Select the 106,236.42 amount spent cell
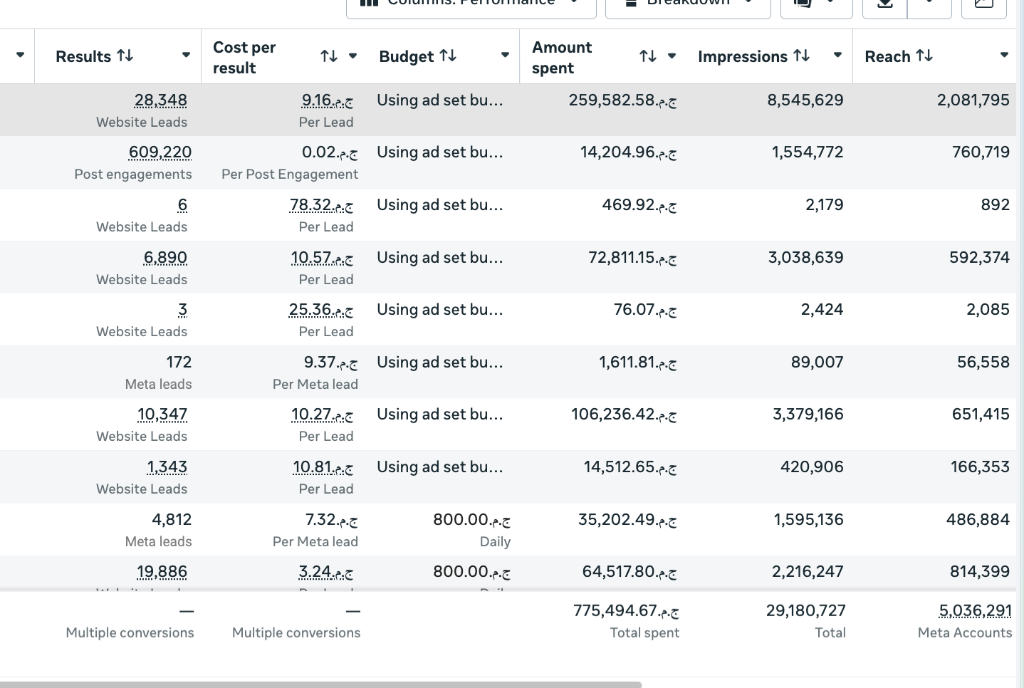Viewport: 1024px width, 688px height. click(x=624, y=414)
